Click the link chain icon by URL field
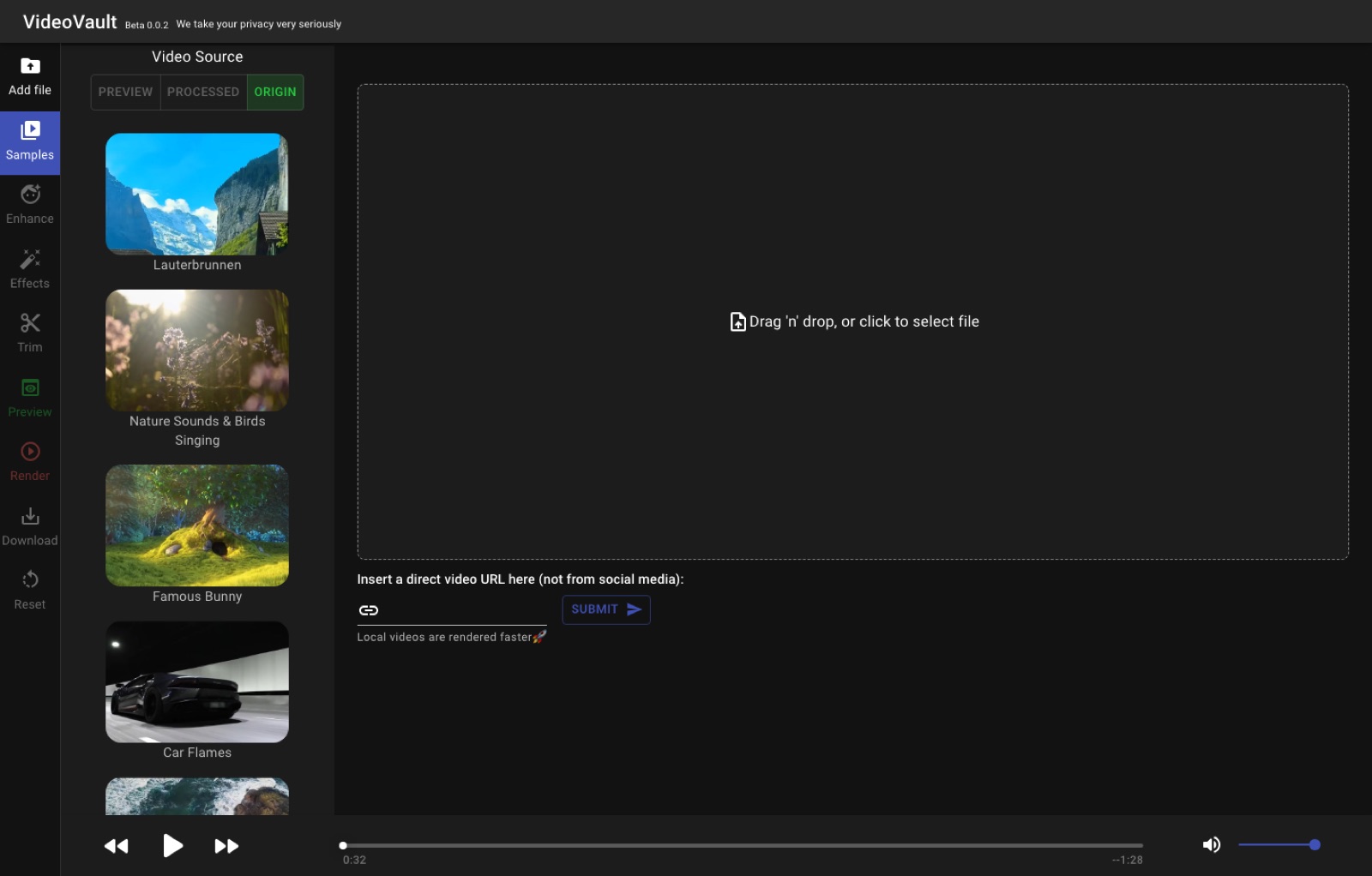The width and height of the screenshot is (1372, 876). click(x=369, y=610)
